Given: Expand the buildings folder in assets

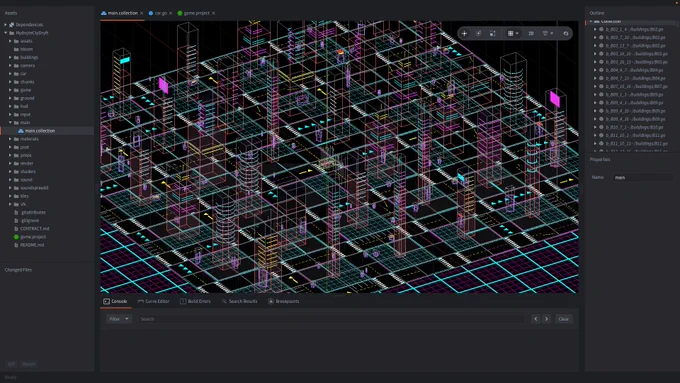Looking at the screenshot, I should coord(10,57).
